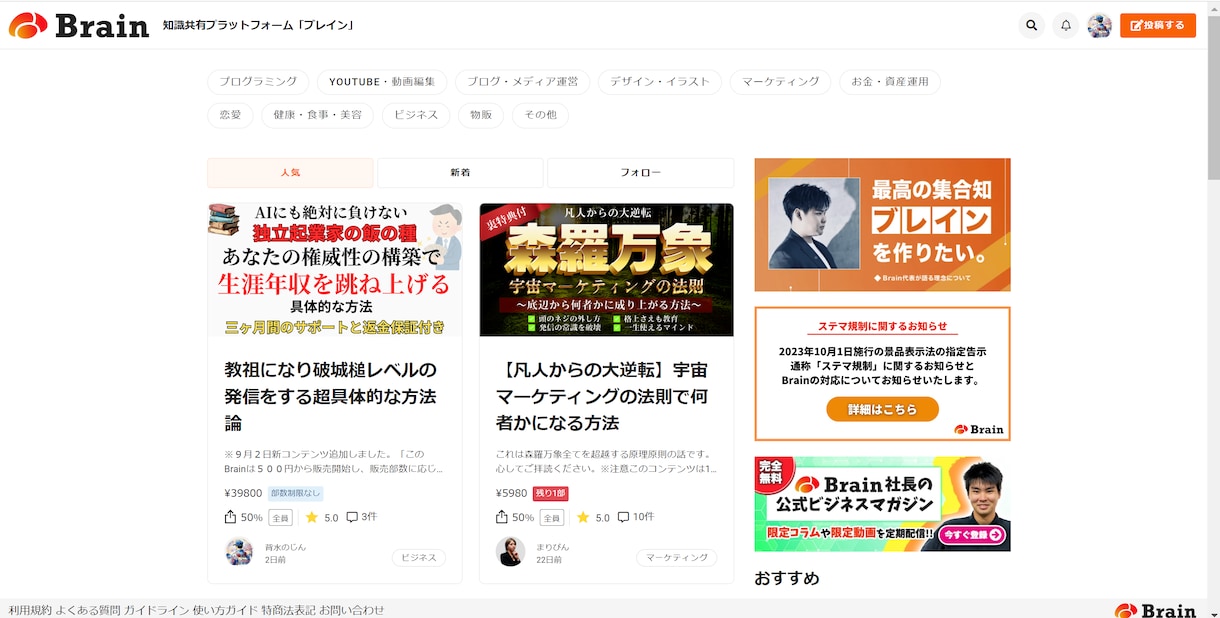This screenshot has width=1220, height=618.
Task: Open notifications bell icon
Action: [x=1066, y=25]
